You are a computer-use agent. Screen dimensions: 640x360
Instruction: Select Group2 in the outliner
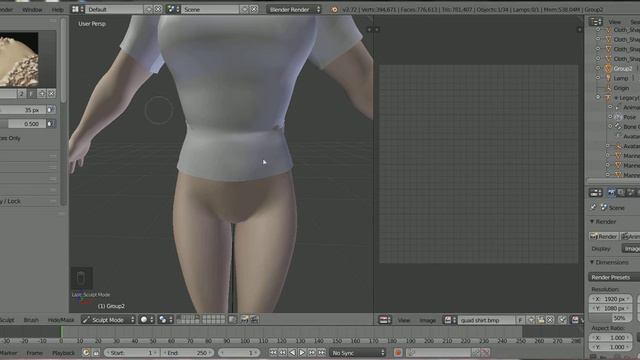click(x=622, y=69)
